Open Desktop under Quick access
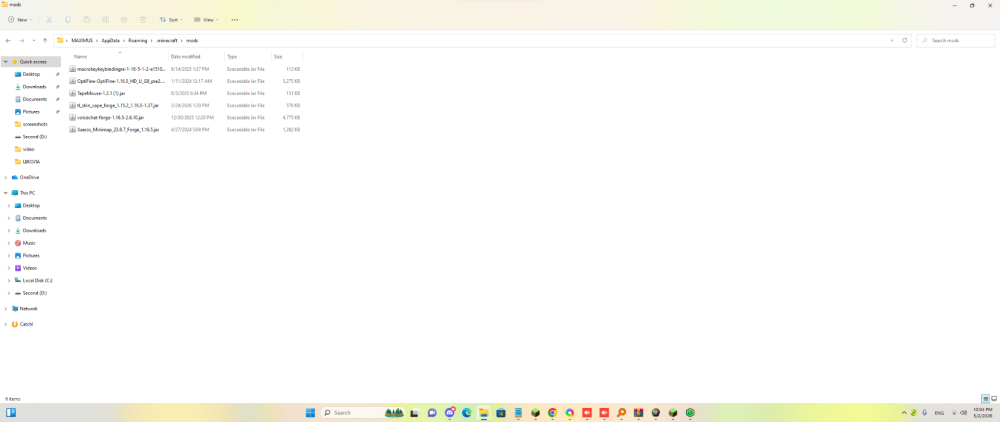 click(31, 74)
